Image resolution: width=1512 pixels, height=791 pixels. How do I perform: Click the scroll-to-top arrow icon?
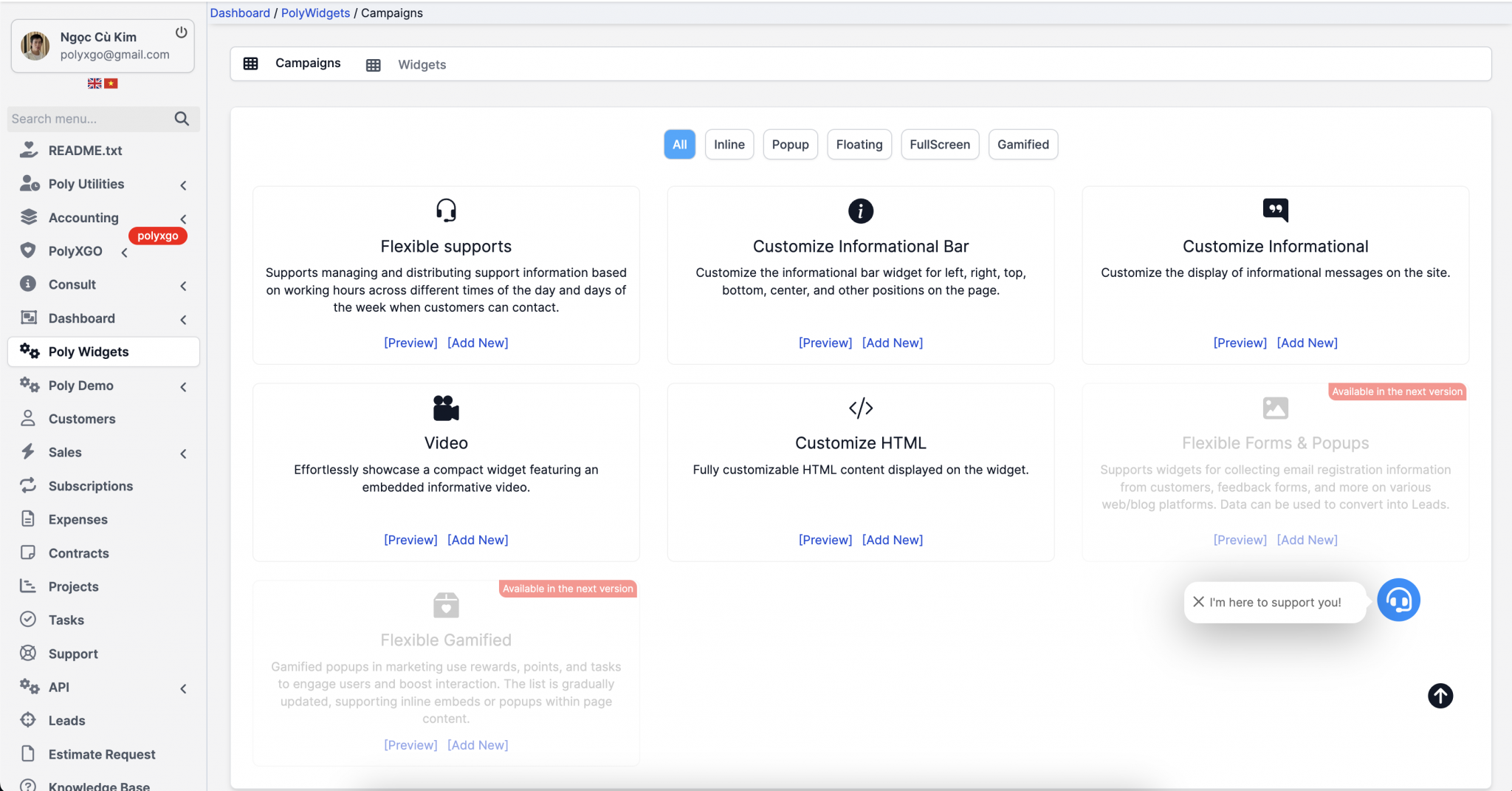click(x=1440, y=695)
